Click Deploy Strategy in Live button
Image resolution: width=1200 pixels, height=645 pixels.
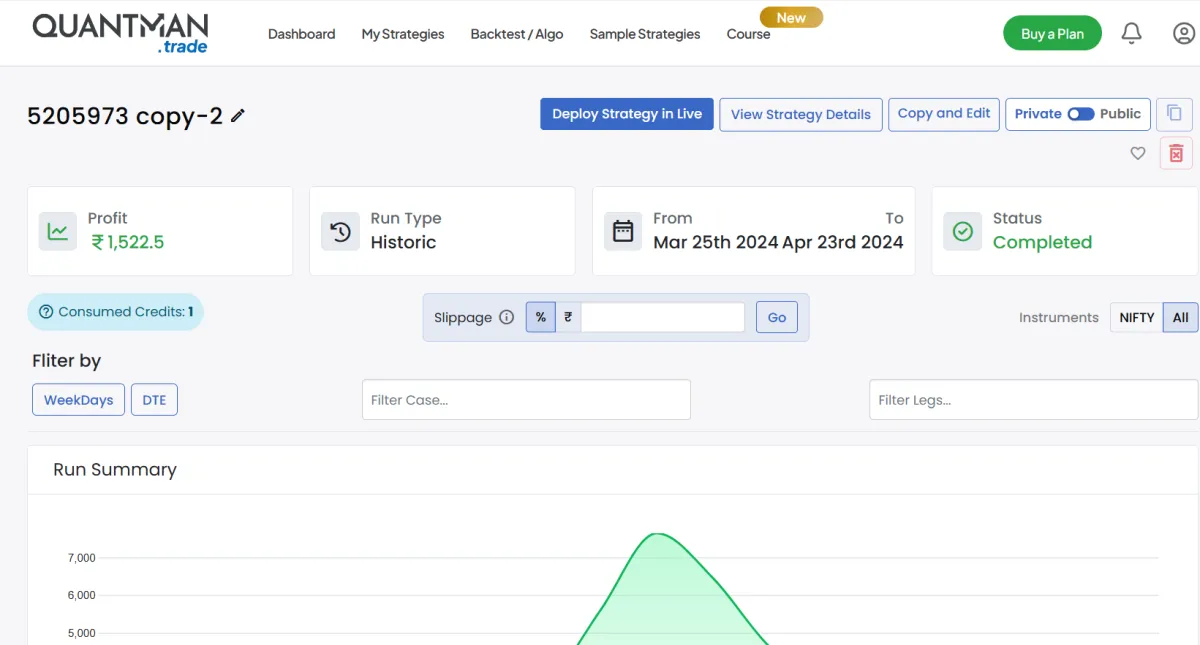point(627,114)
